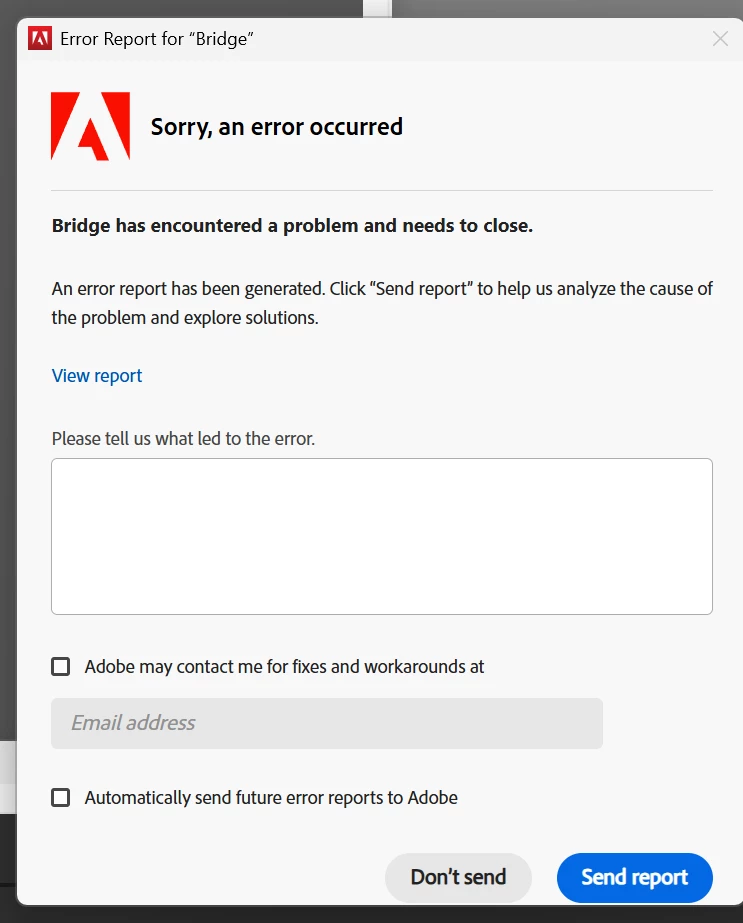This screenshot has width=743, height=923.
Task: Enable the Adobe may contact me checkbox
Action: click(61, 667)
